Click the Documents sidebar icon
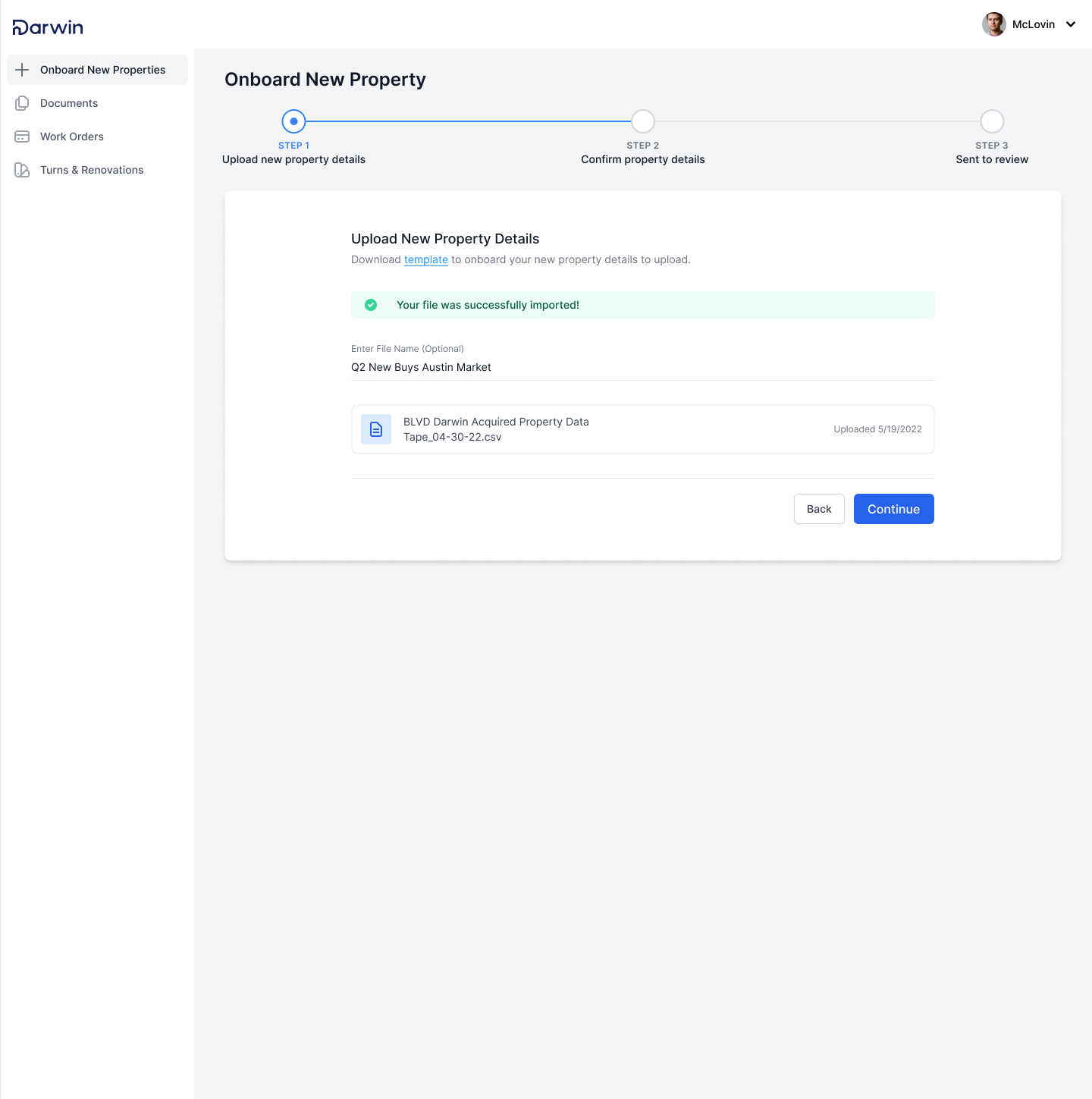 click(22, 103)
